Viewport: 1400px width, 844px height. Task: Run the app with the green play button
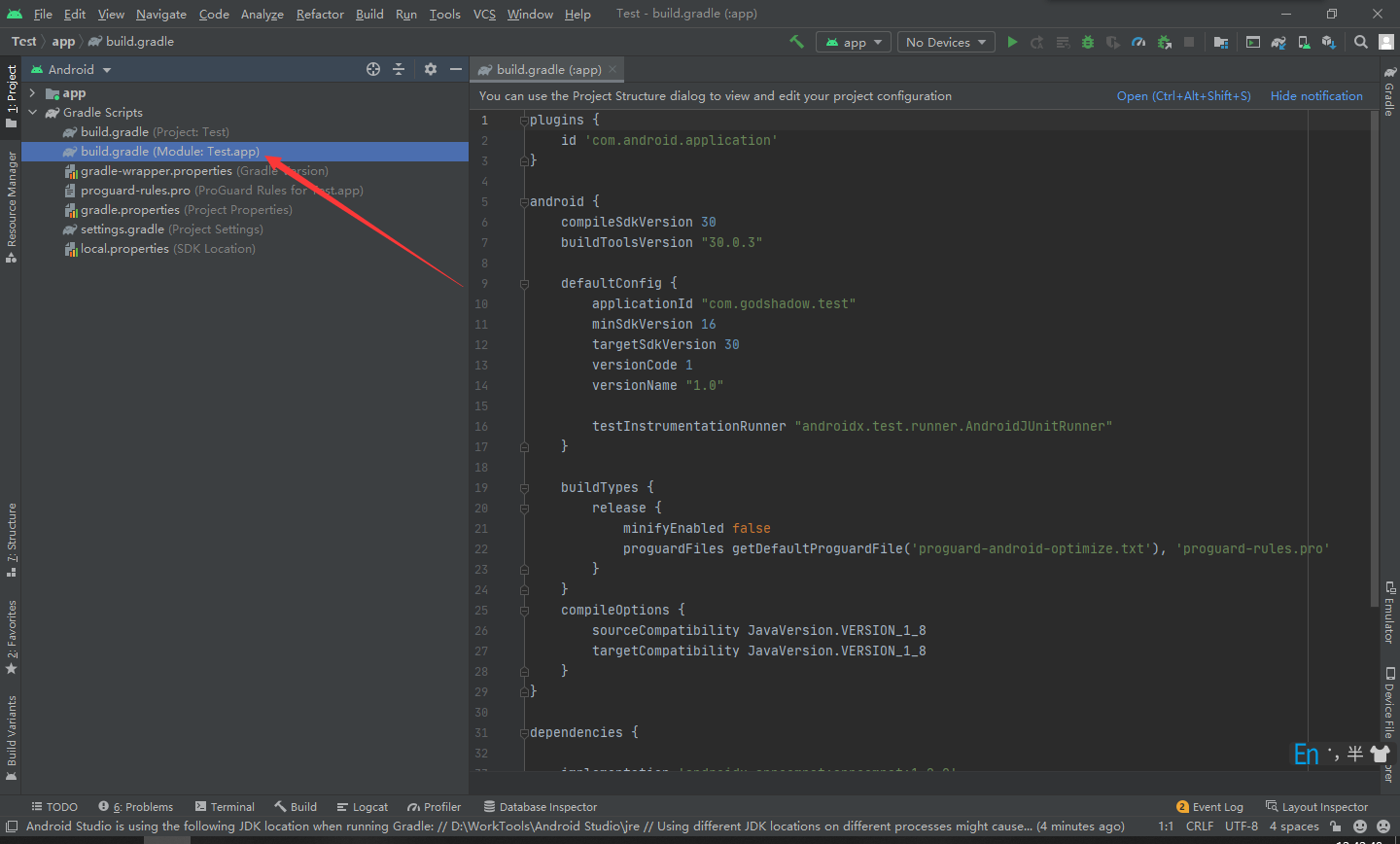tap(1012, 42)
